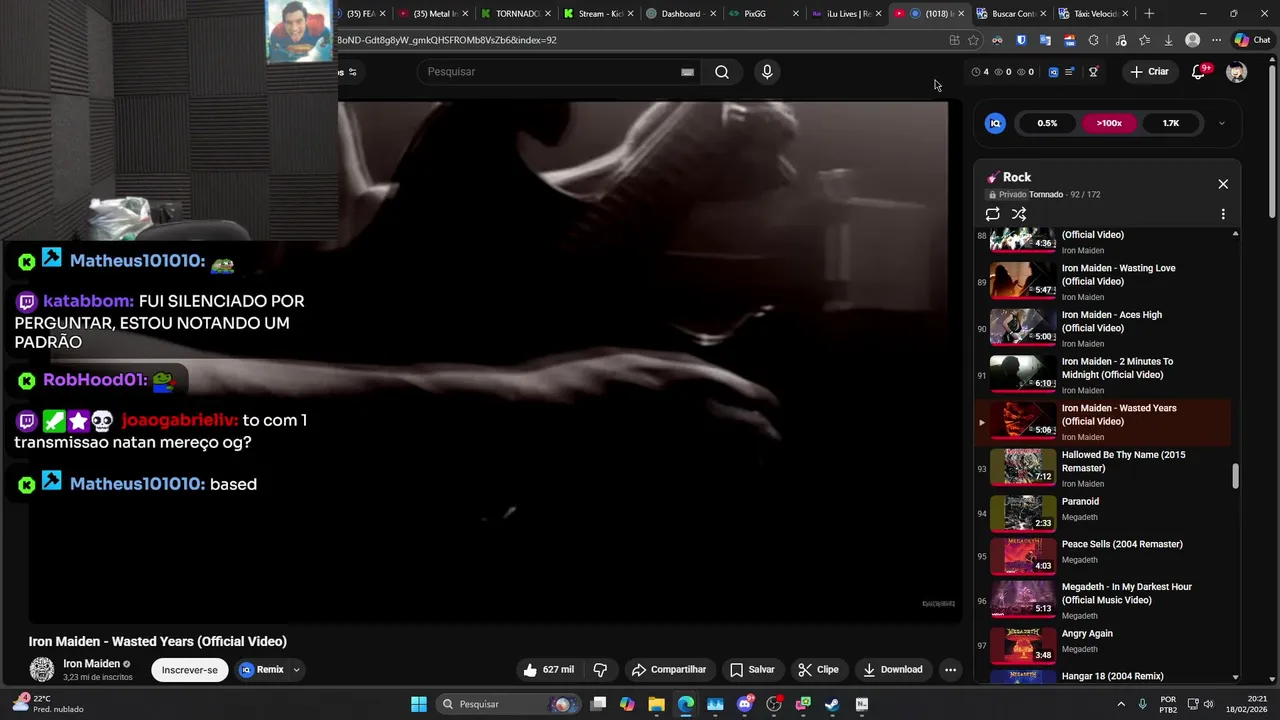The width and height of the screenshot is (1280, 720).
Task: Open the Remix dropdown arrow
Action: coord(296,670)
